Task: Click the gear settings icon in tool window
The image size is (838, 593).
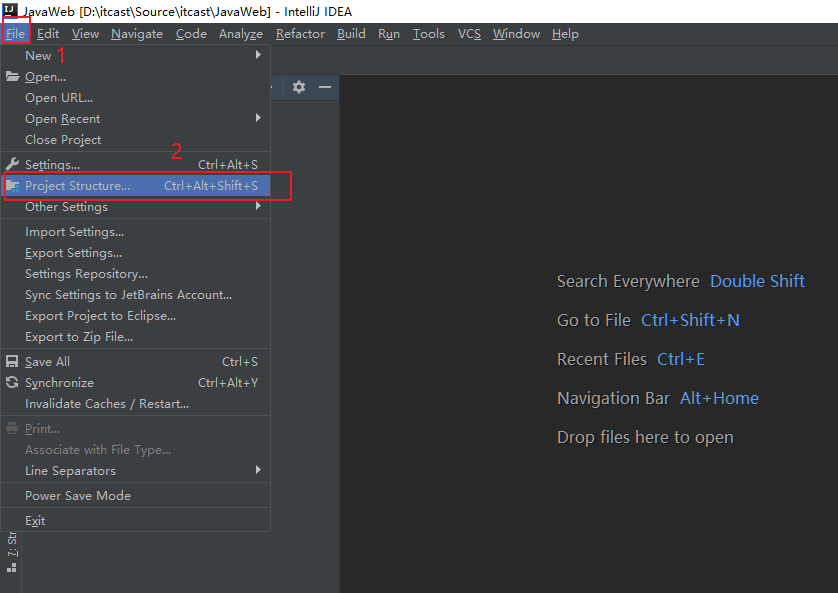Action: click(x=299, y=87)
